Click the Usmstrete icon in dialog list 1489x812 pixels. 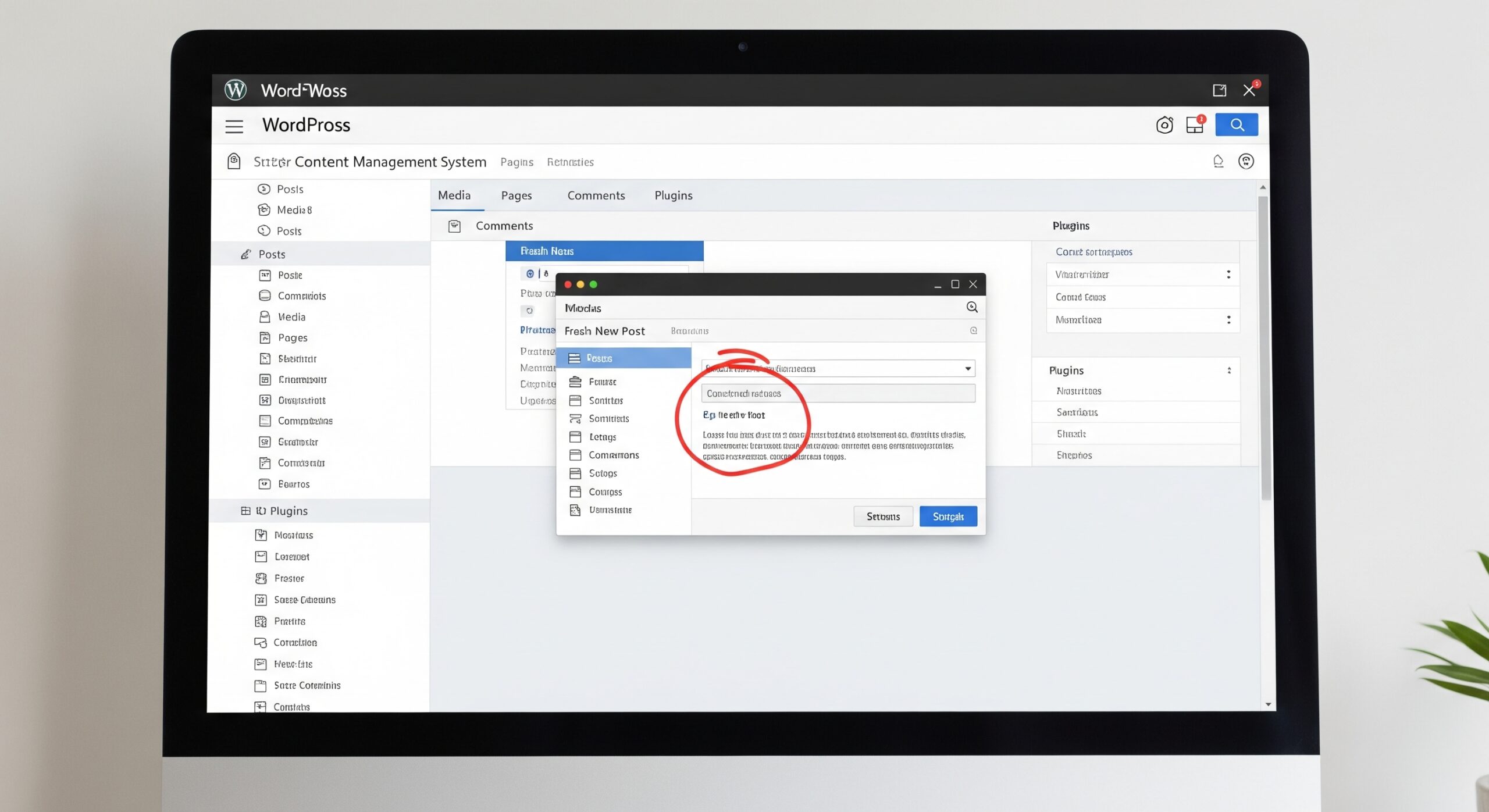[x=575, y=510]
